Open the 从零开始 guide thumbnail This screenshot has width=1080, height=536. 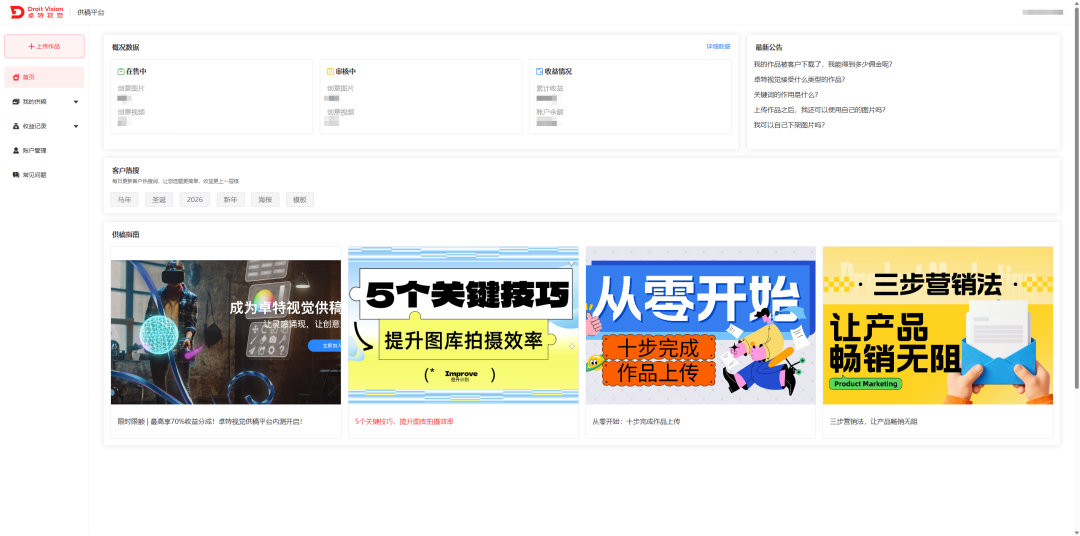[700, 325]
